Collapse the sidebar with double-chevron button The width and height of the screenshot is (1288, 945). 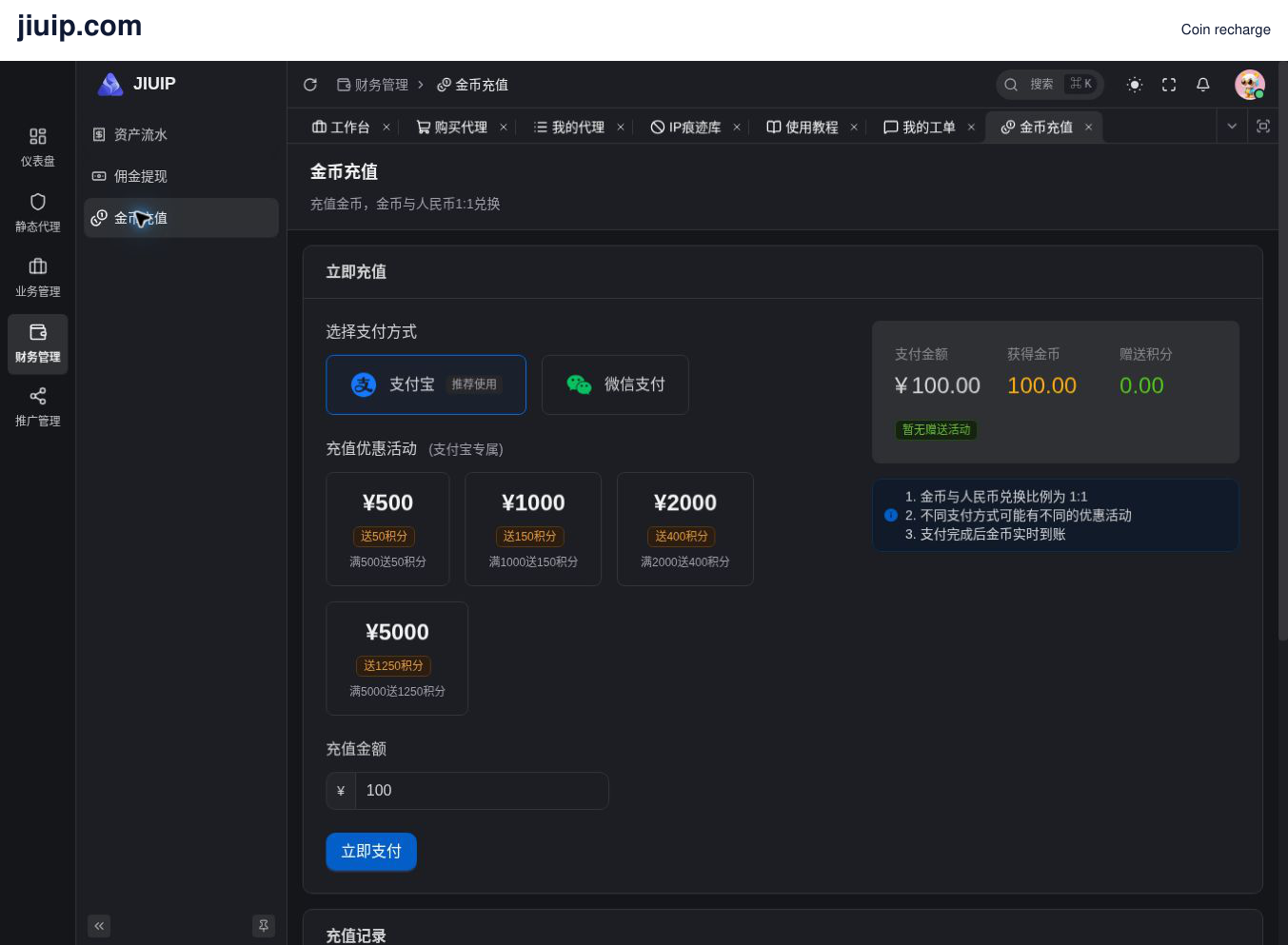[99, 926]
